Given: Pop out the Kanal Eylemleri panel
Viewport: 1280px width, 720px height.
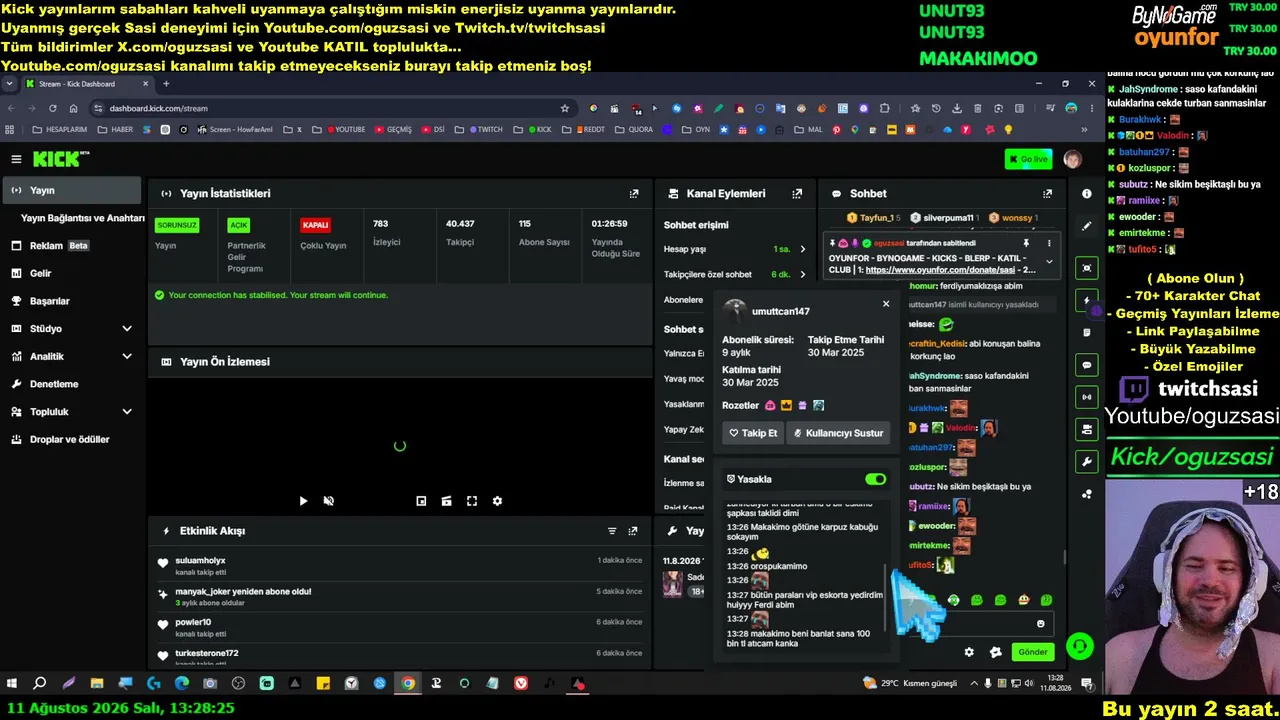Looking at the screenshot, I should tap(797, 194).
